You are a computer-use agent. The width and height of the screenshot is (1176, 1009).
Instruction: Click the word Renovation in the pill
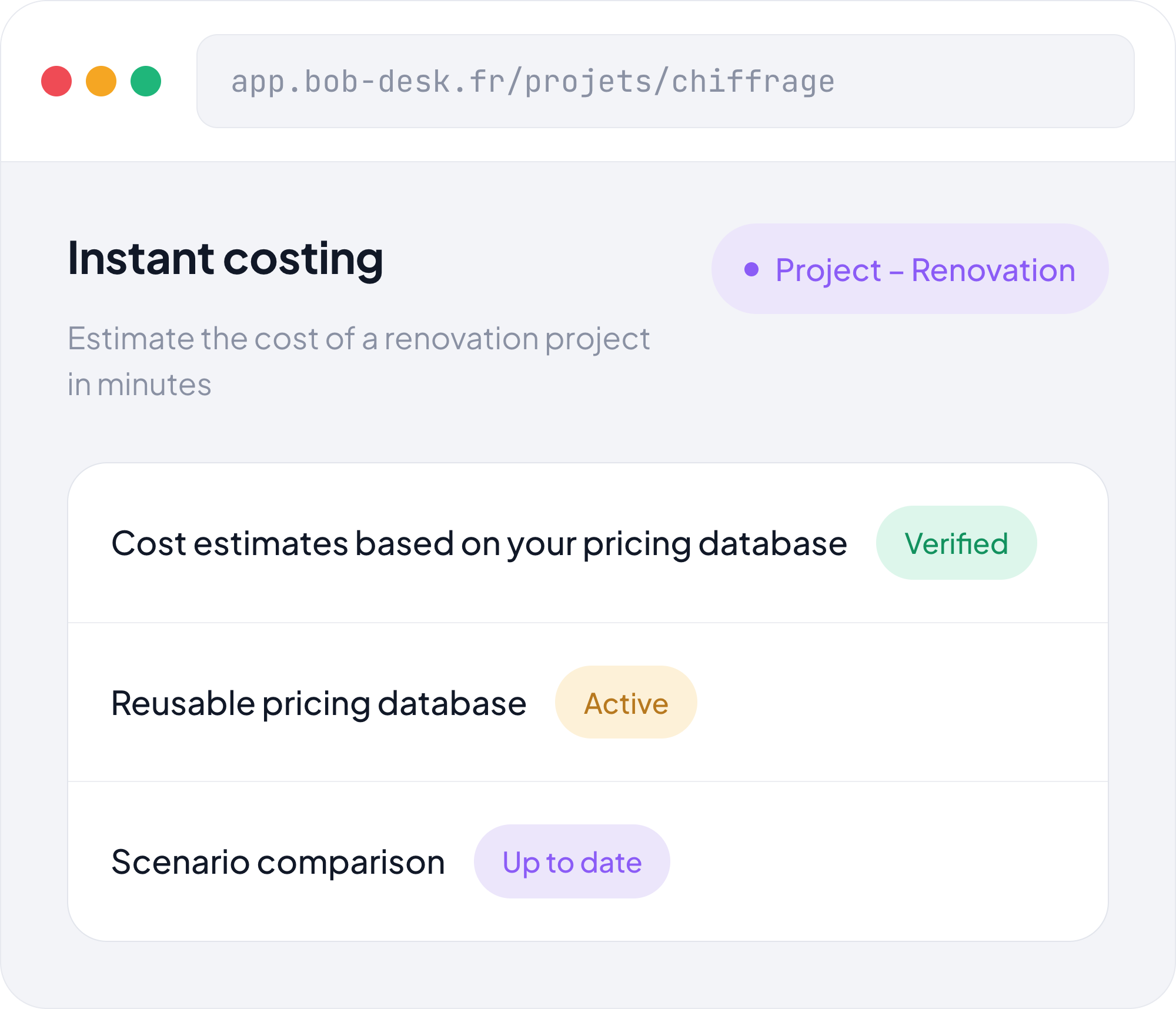[993, 270]
